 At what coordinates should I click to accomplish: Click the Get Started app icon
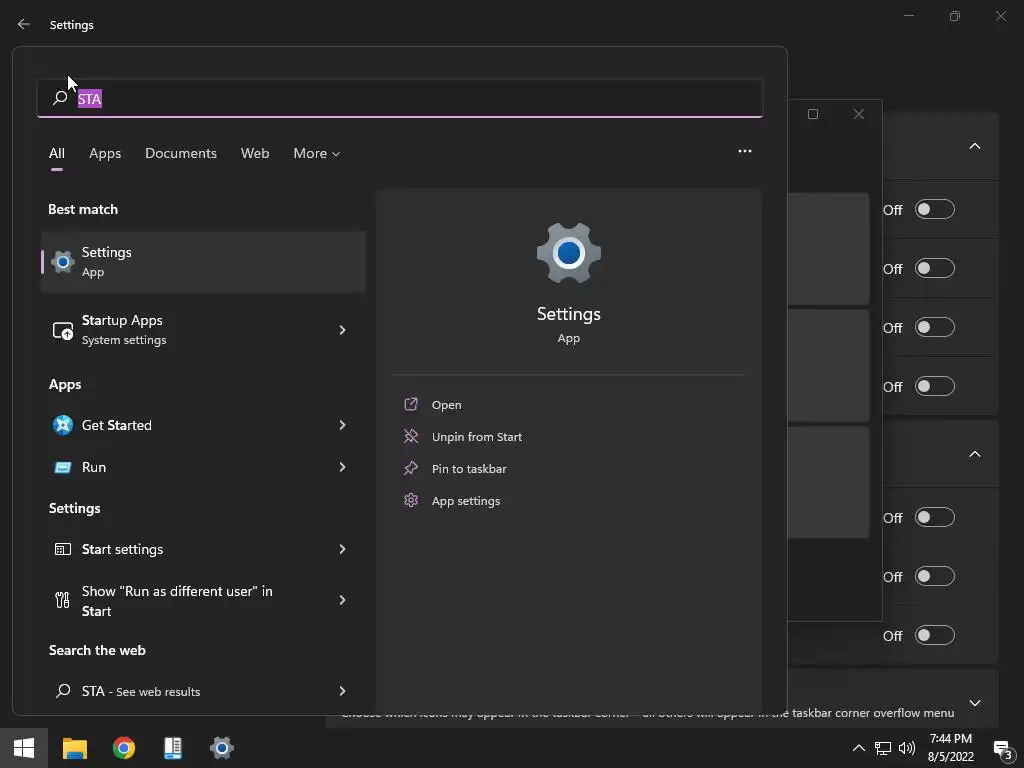(63, 425)
